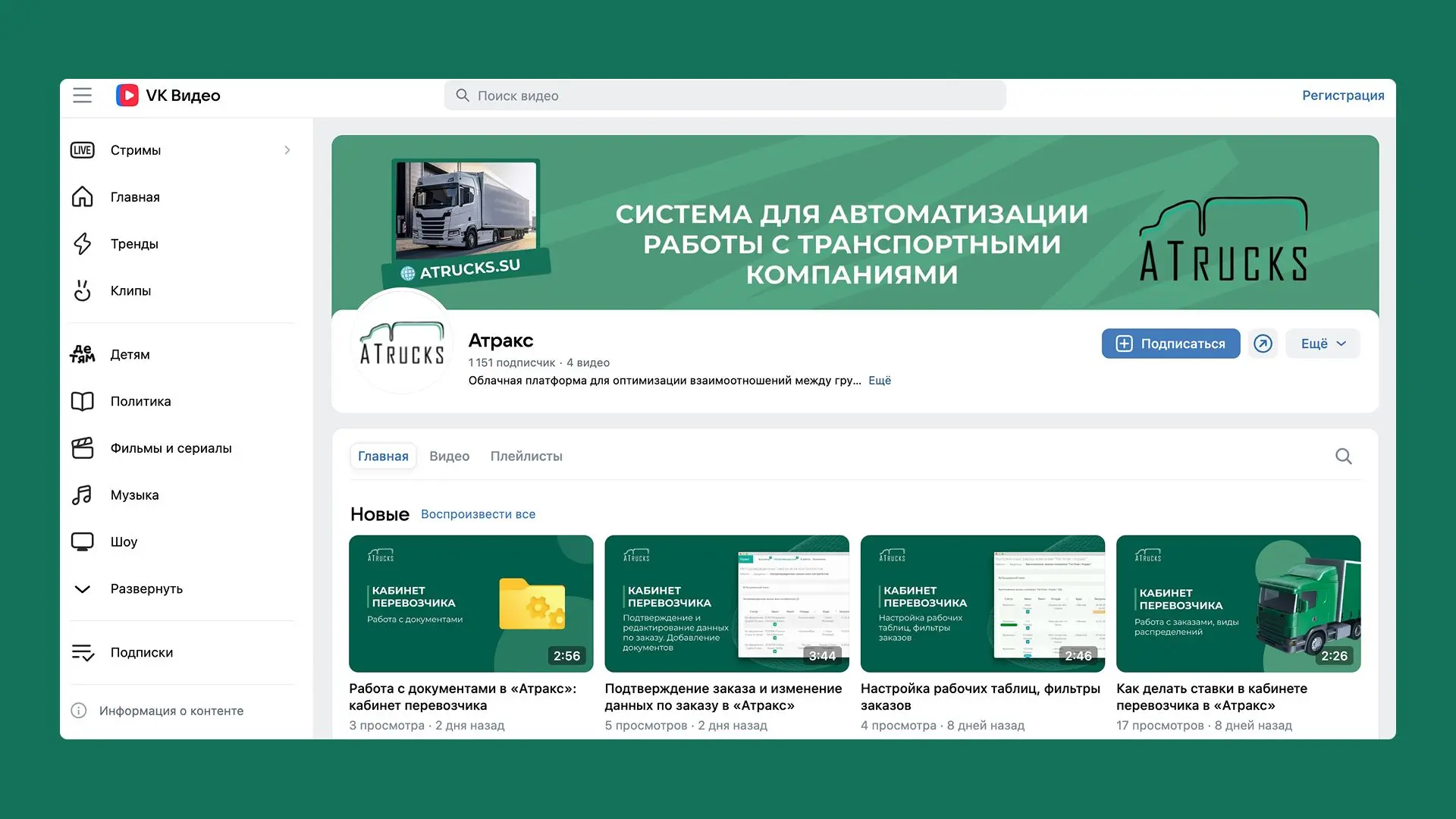The image size is (1456, 819).
Task: Open Стримы live icon
Action: (x=82, y=150)
